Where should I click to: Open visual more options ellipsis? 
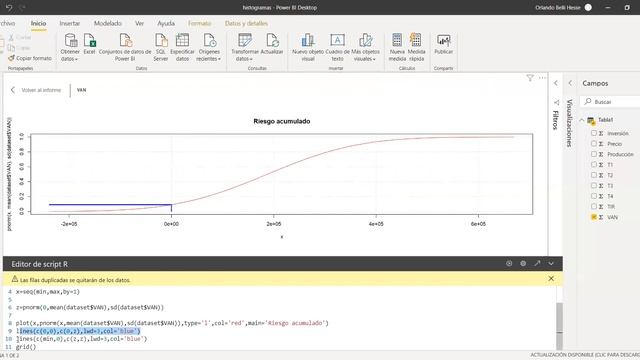pos(542,78)
